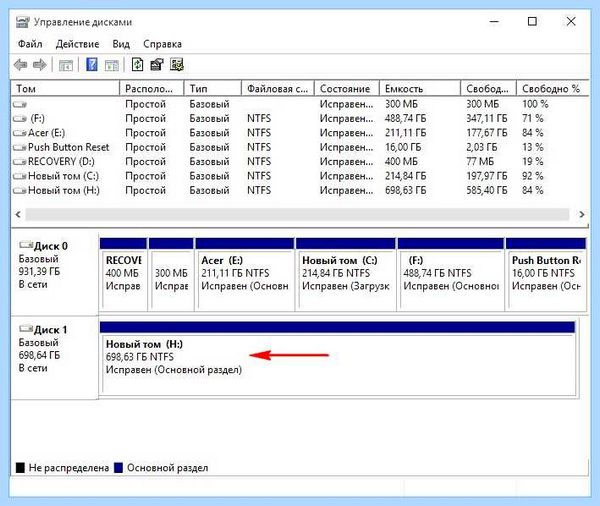Click the blue Основной раздел legend swatch
Screen dimensions: 600x506
point(118,468)
